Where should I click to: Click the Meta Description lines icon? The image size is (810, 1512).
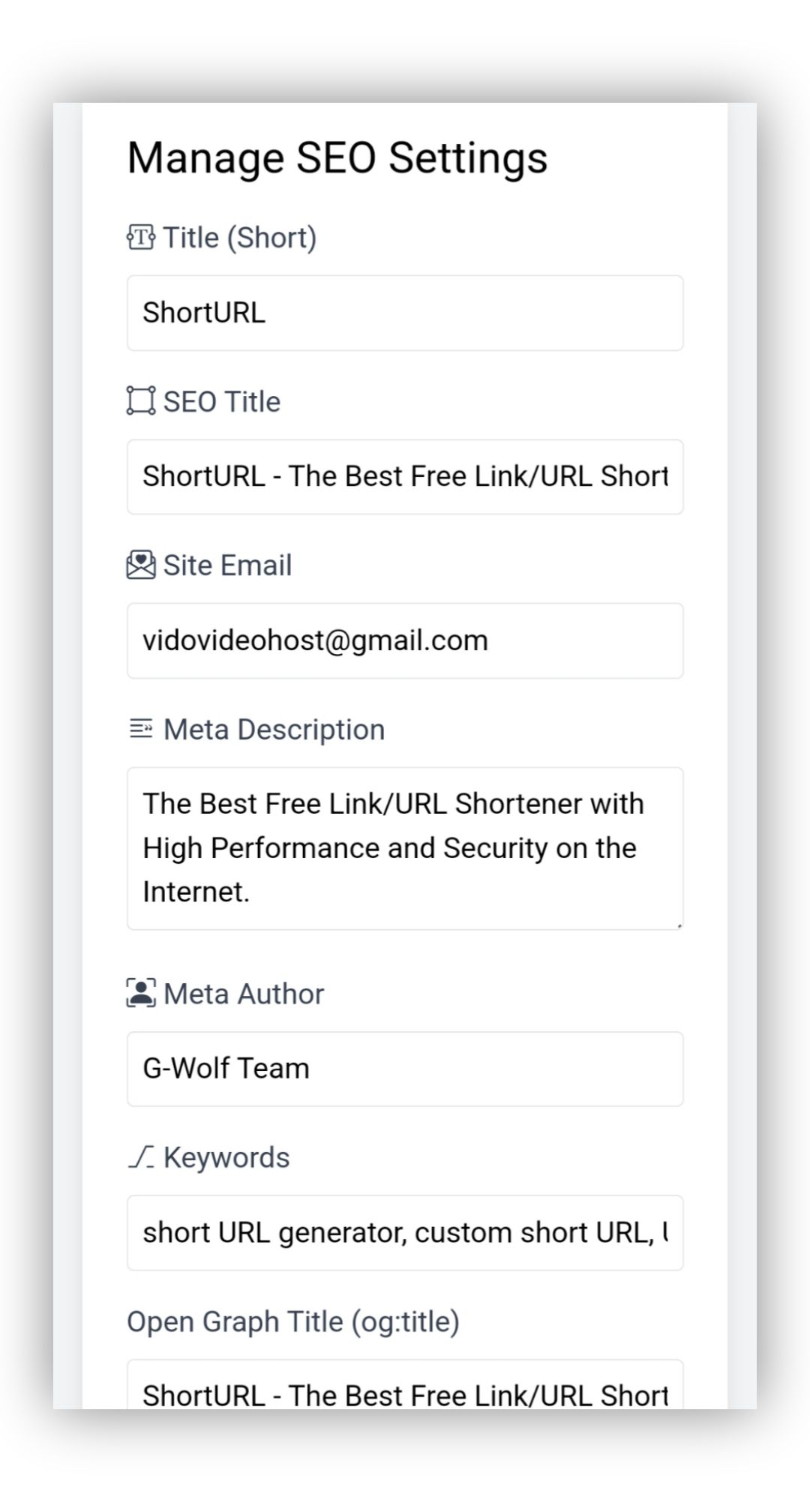point(141,729)
